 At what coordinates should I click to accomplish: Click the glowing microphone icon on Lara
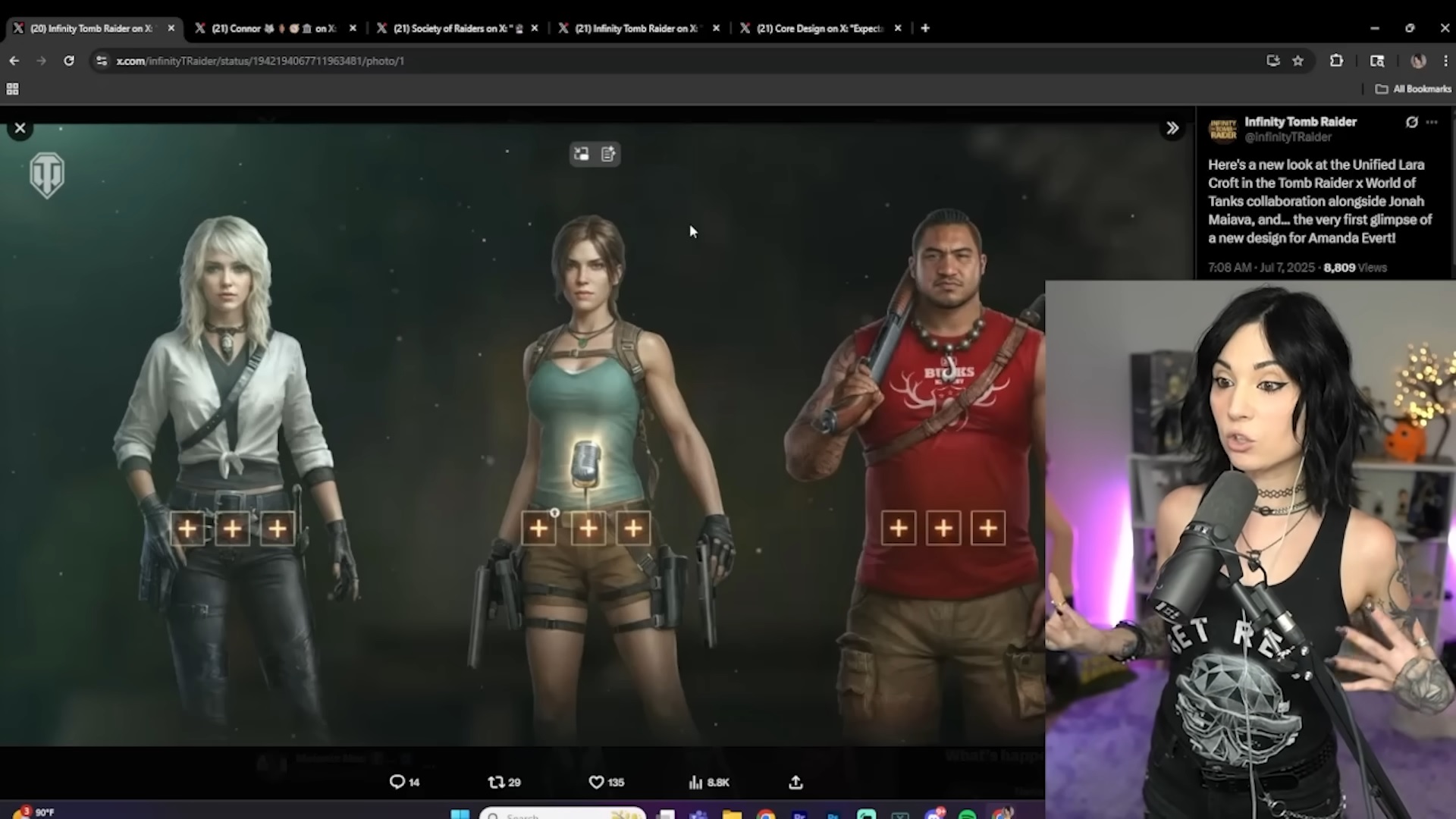[x=585, y=463]
